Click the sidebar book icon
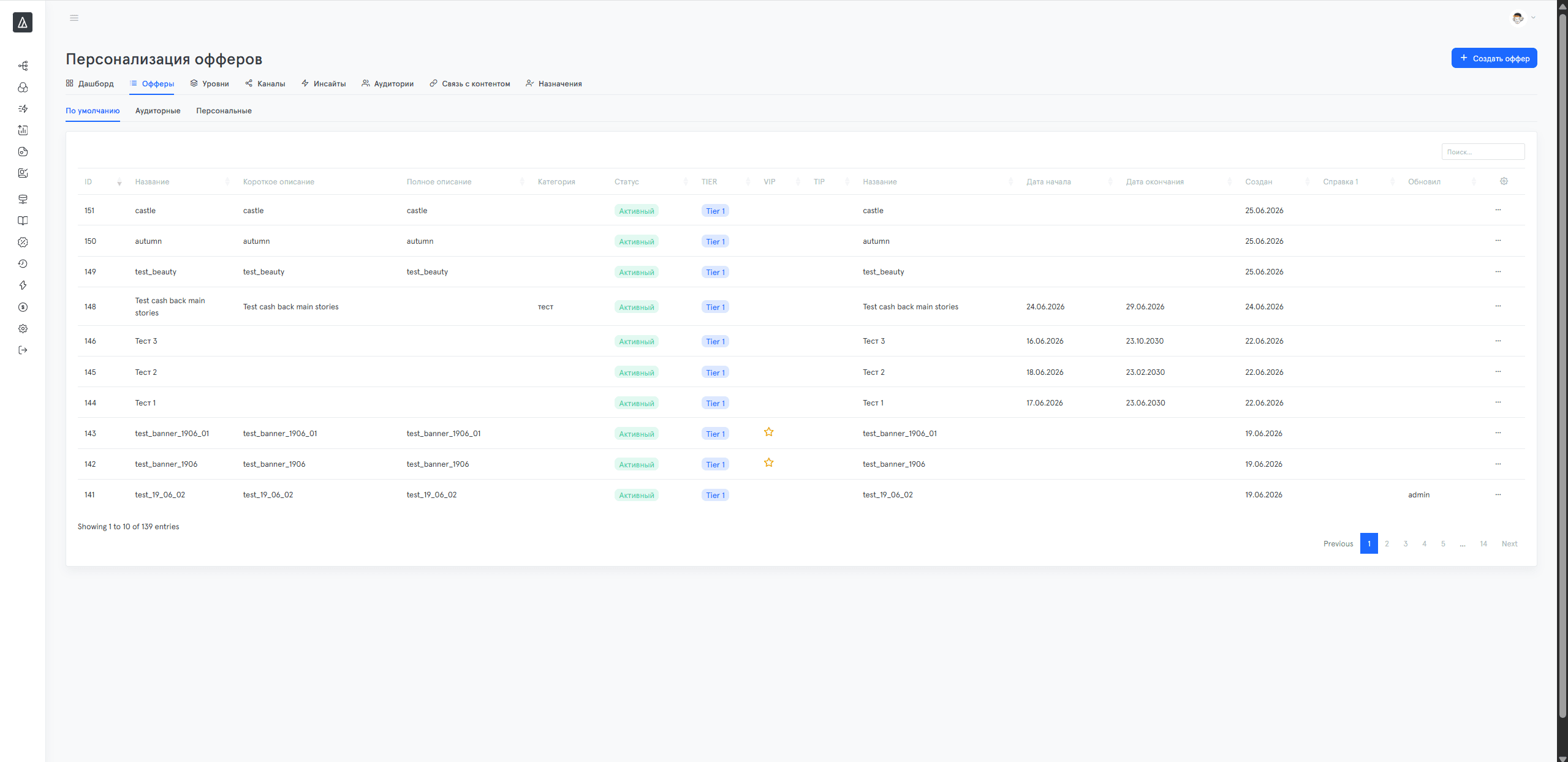The width and height of the screenshot is (1568, 762). (23, 221)
